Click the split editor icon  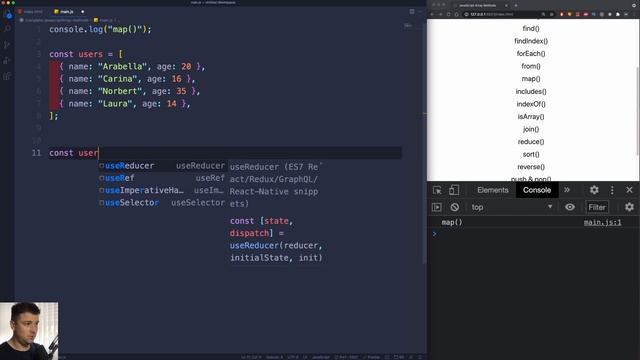point(412,11)
